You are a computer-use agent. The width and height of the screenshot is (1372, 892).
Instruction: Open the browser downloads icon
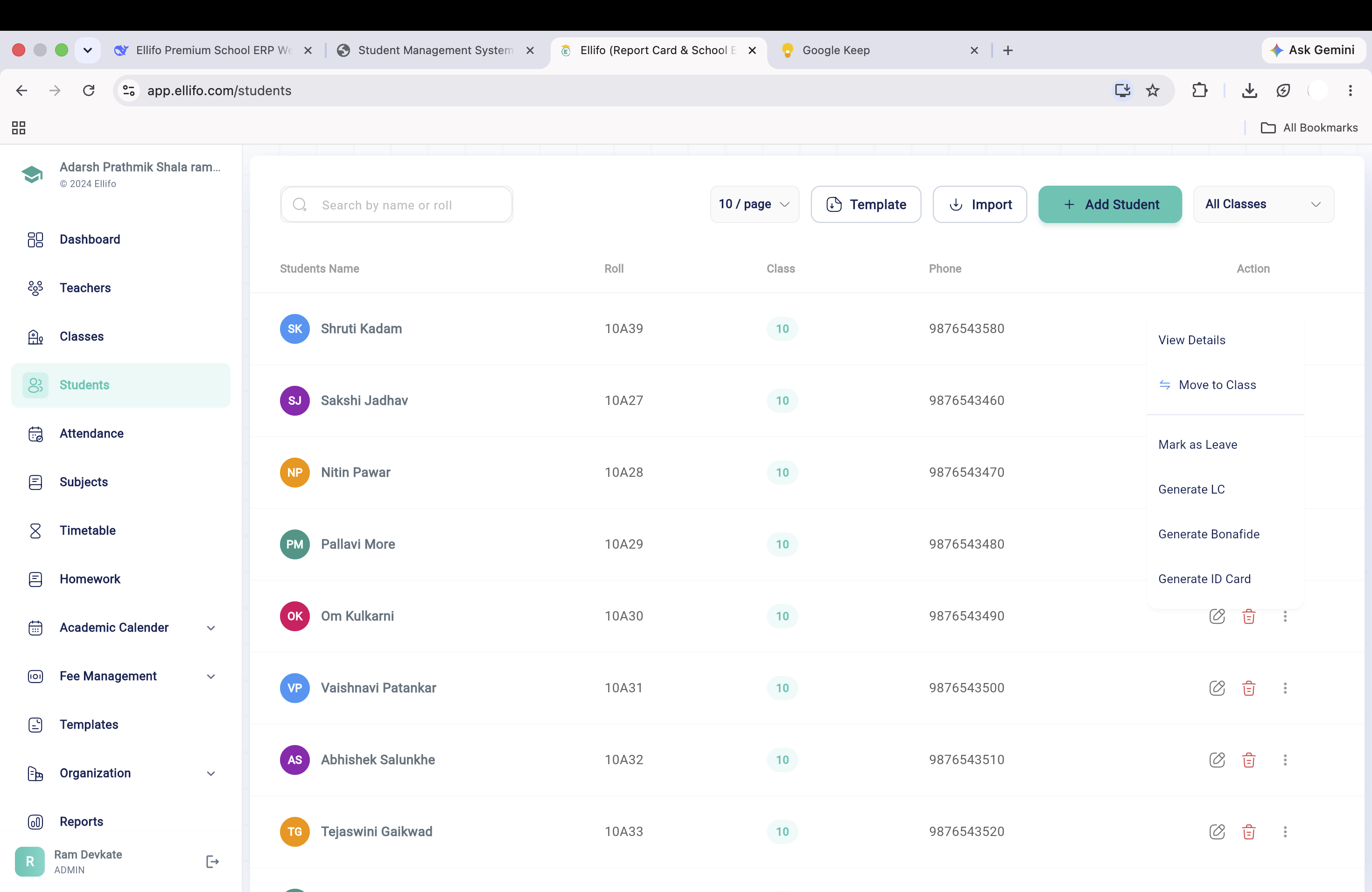coord(1249,91)
